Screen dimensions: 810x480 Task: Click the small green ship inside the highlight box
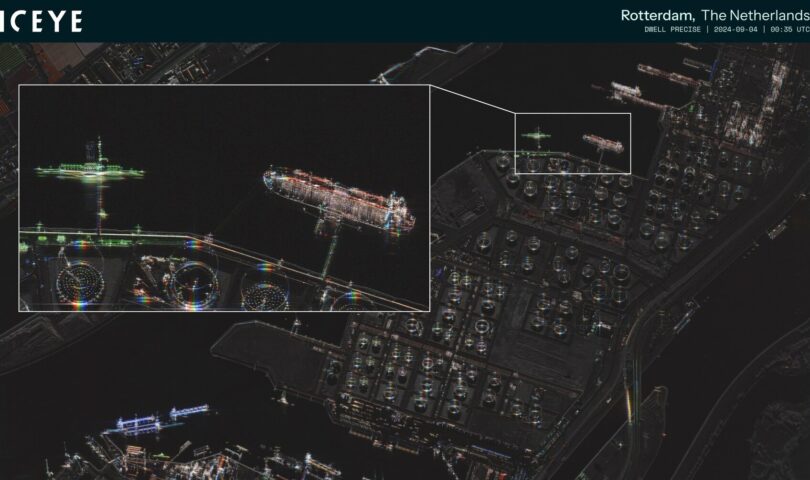coord(535,134)
